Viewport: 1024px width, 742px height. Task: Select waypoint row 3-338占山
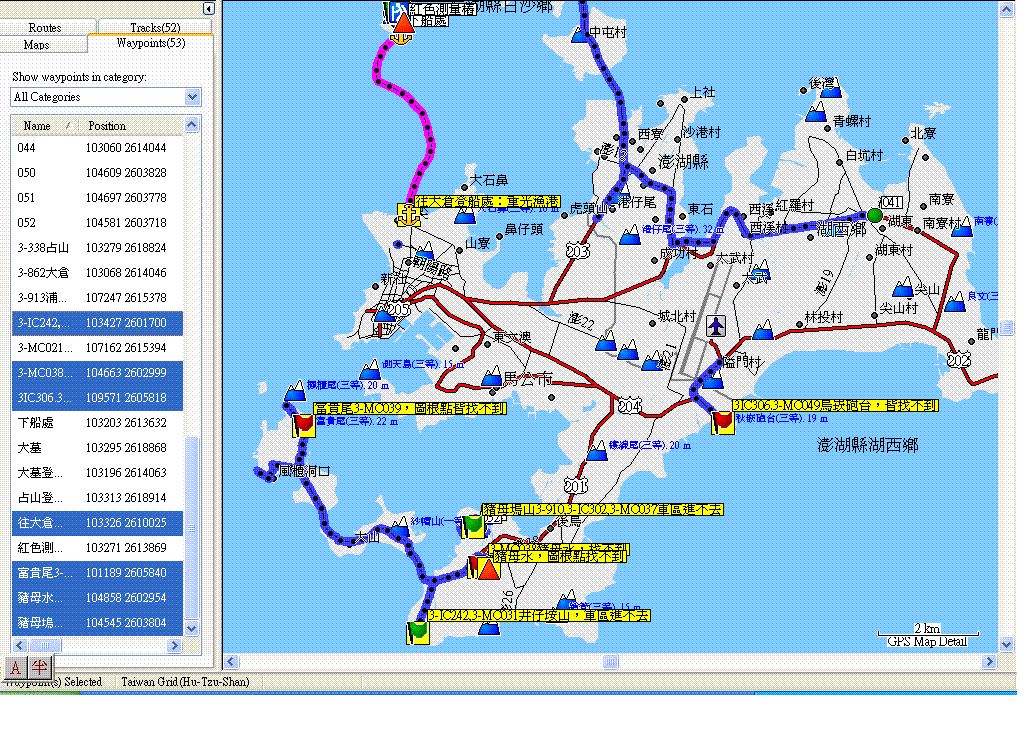97,248
